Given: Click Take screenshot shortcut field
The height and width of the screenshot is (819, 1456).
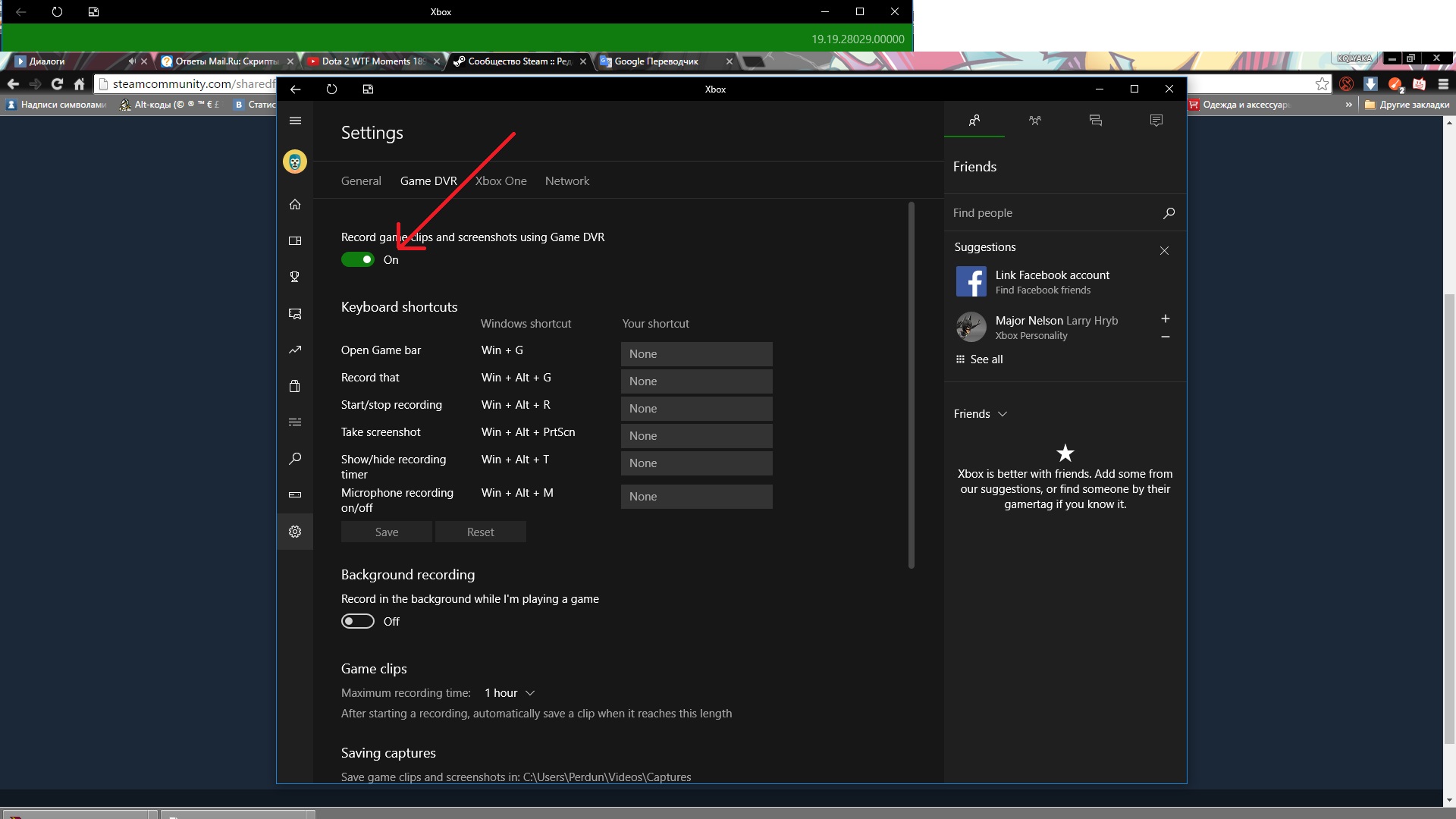Looking at the screenshot, I should tap(697, 436).
